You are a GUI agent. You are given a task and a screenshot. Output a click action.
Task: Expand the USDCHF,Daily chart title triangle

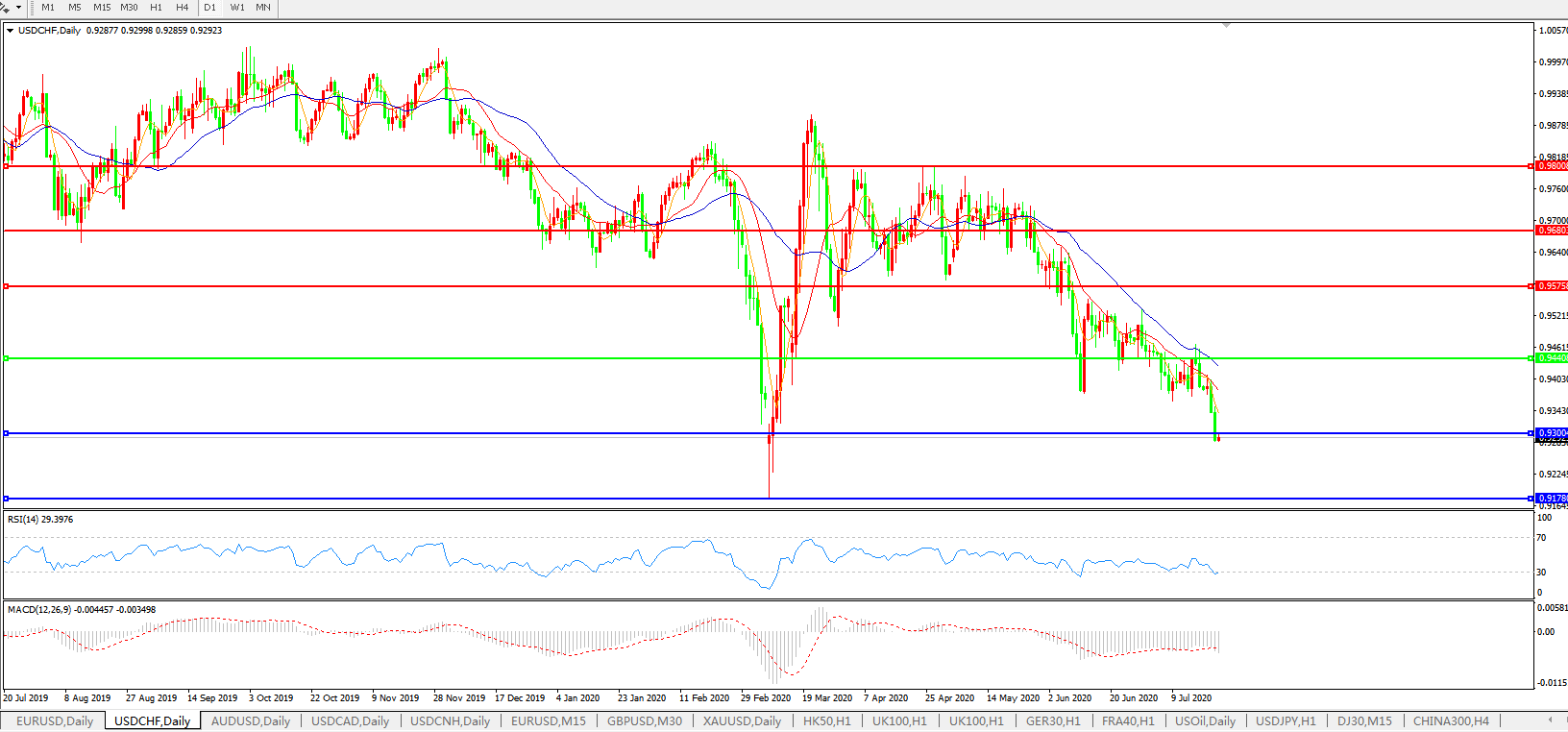(10, 31)
